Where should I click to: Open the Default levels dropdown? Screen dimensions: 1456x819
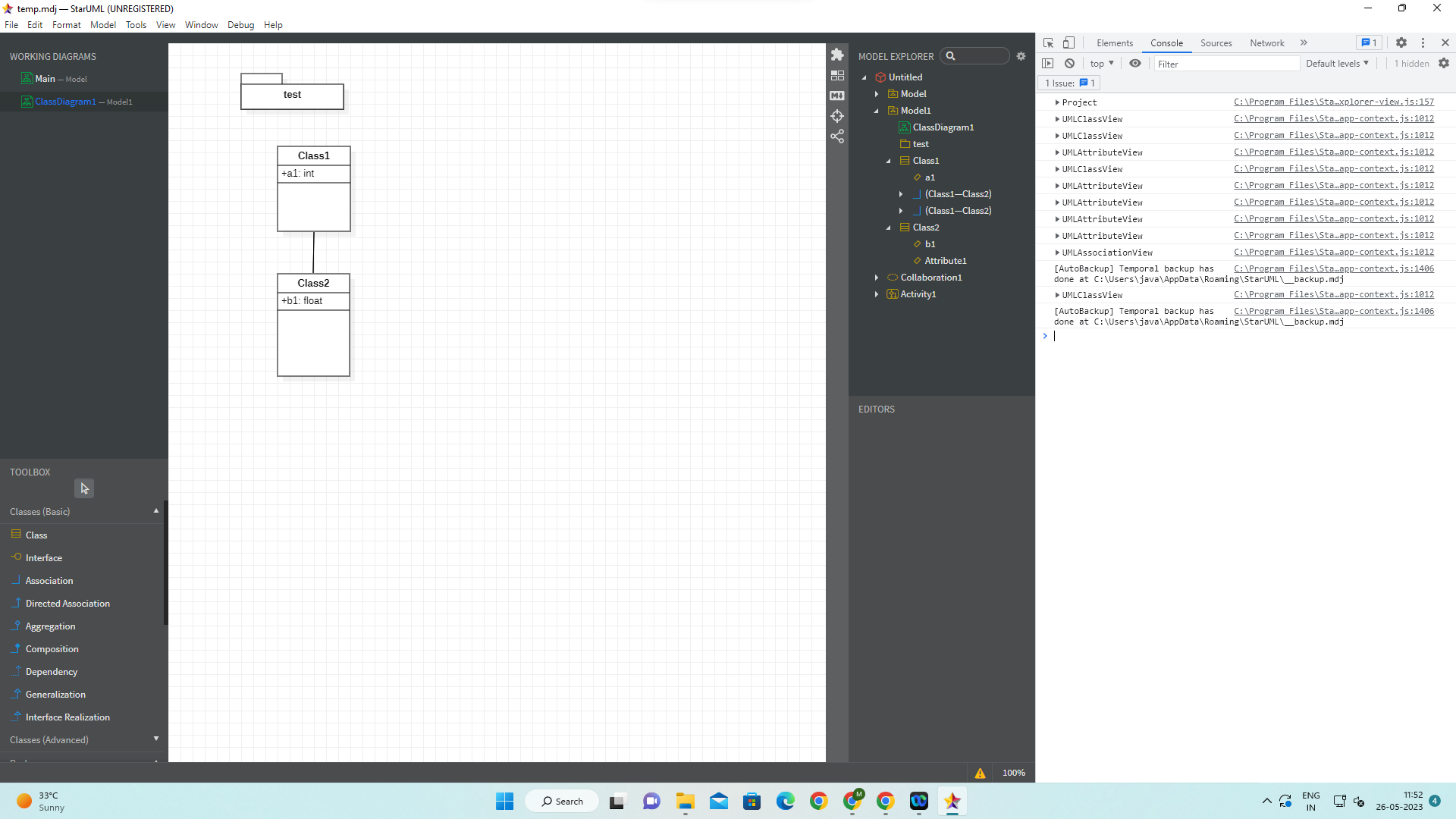[x=1337, y=64]
